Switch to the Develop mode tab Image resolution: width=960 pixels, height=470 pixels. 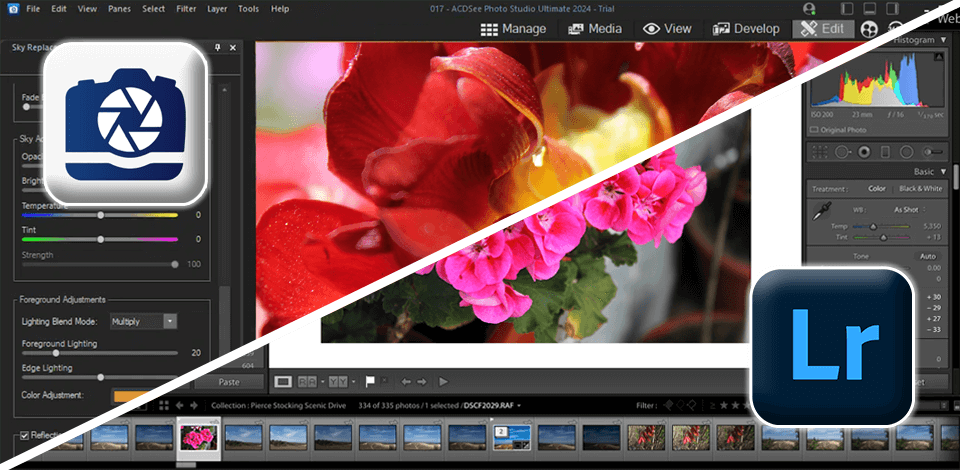[748, 29]
